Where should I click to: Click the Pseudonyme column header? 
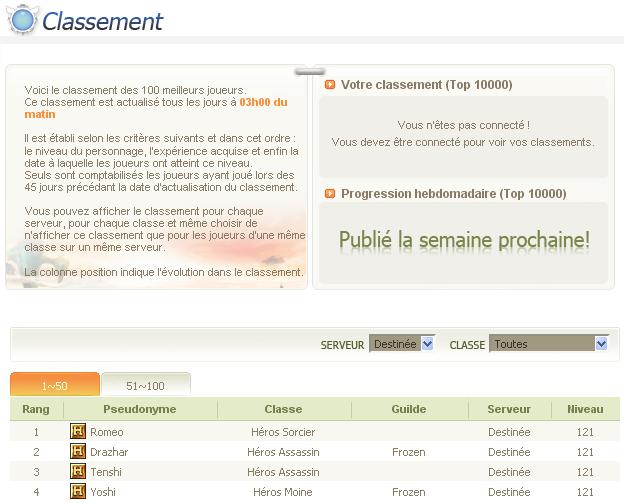[x=140, y=409]
